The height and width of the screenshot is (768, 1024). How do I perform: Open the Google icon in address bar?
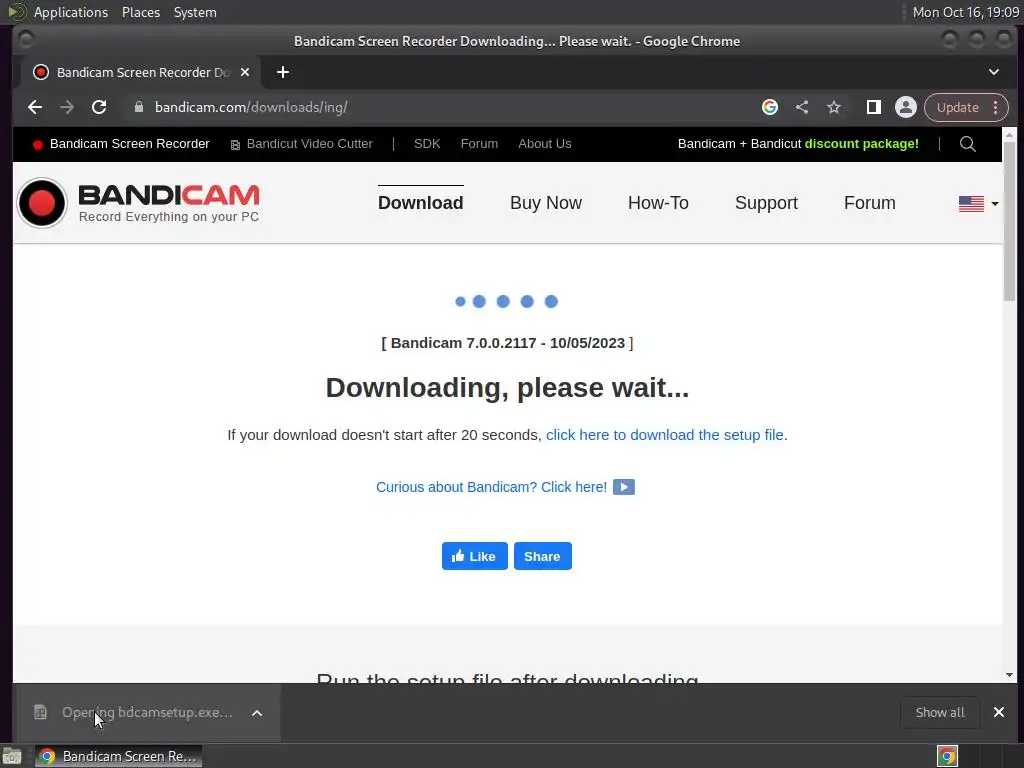pos(770,107)
